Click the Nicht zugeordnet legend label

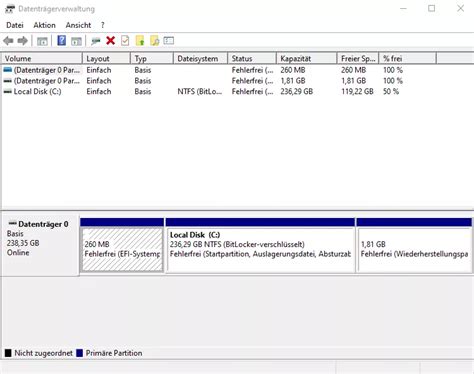[x=43, y=353]
